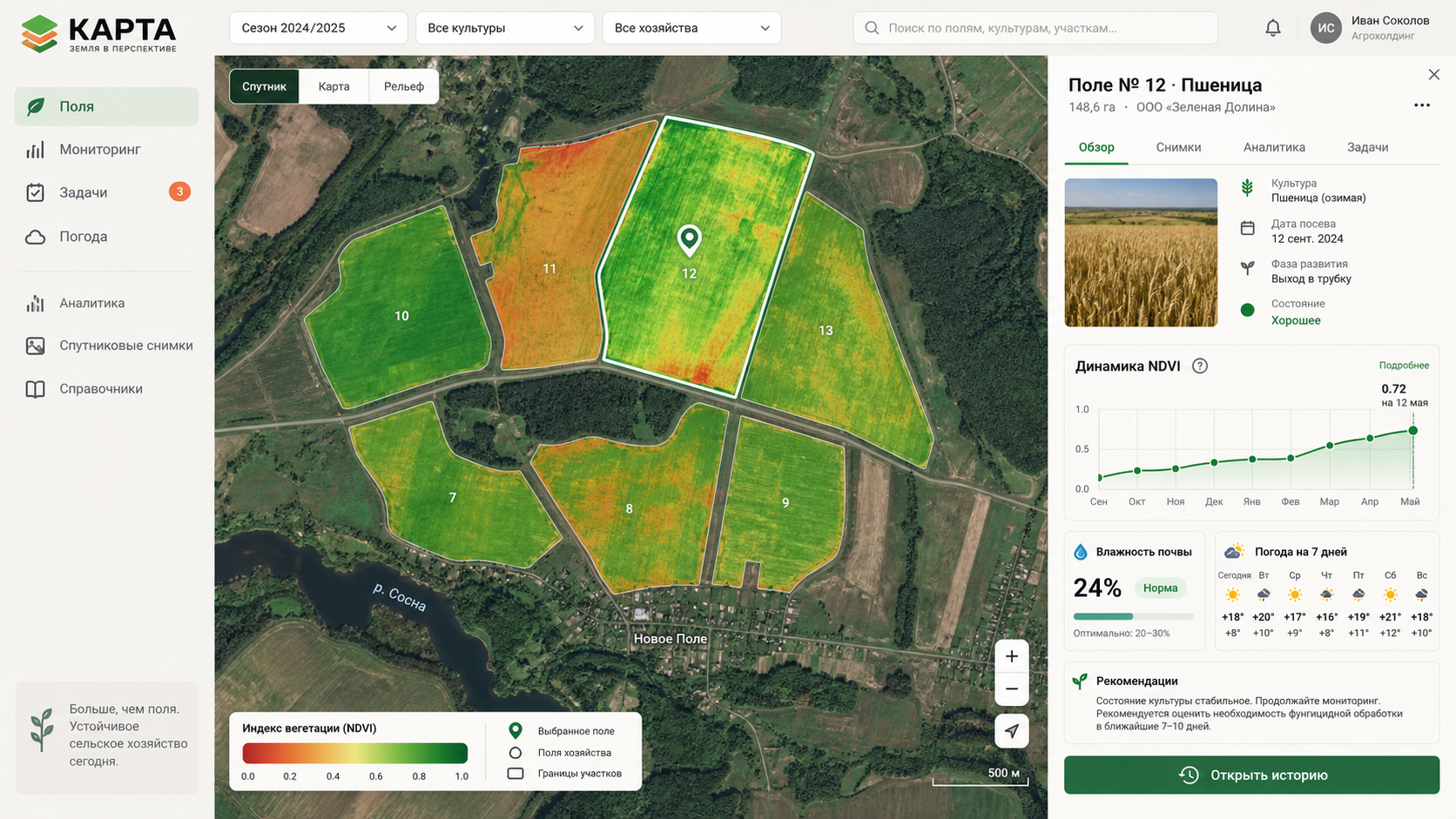Open Подробнее link for NDVI
This screenshot has height=819, width=1456.
(x=1404, y=366)
